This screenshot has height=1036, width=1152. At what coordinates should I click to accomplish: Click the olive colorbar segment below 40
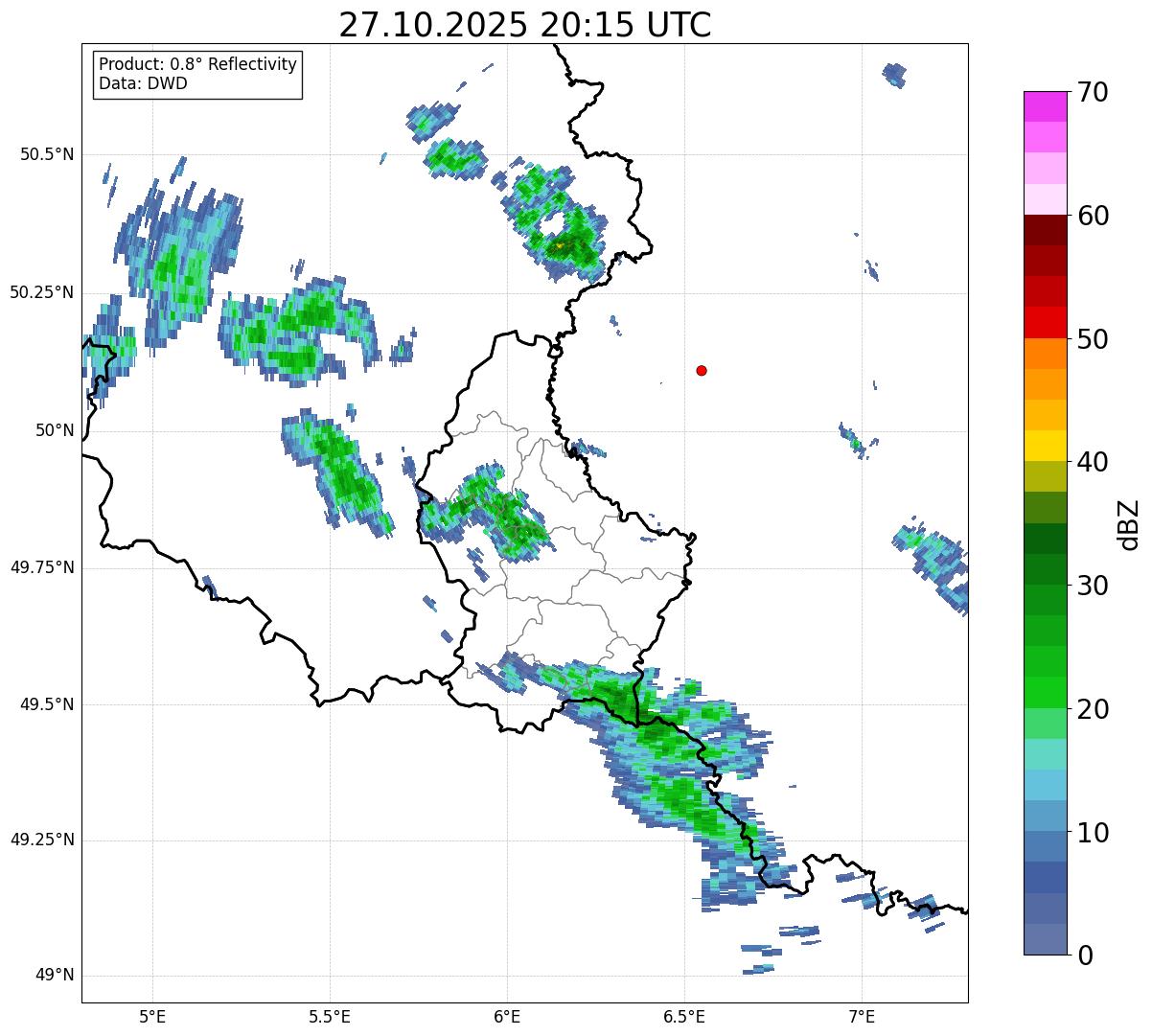tap(1046, 476)
